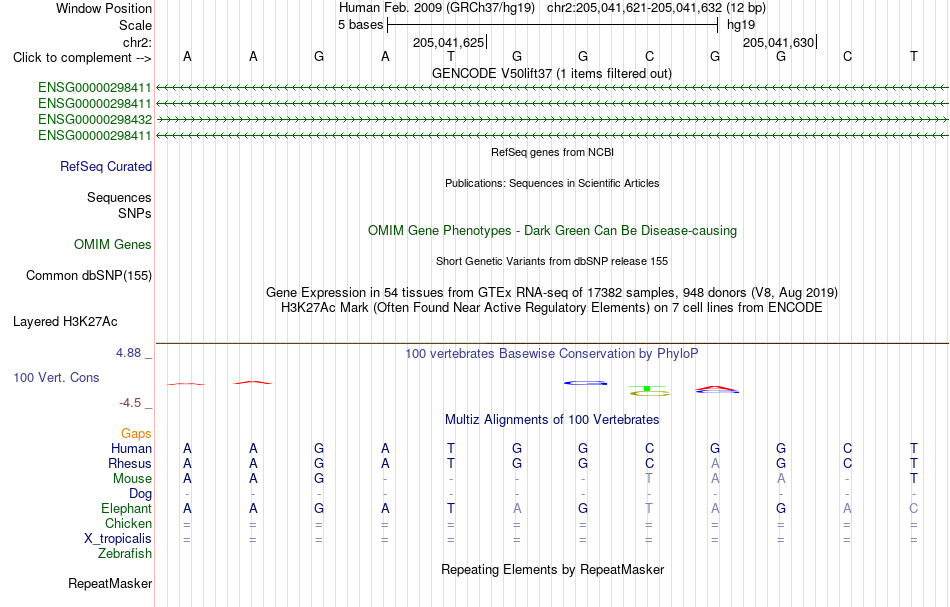Click the Zebrafish species label
Screen dimensions: 950x607
125,554
